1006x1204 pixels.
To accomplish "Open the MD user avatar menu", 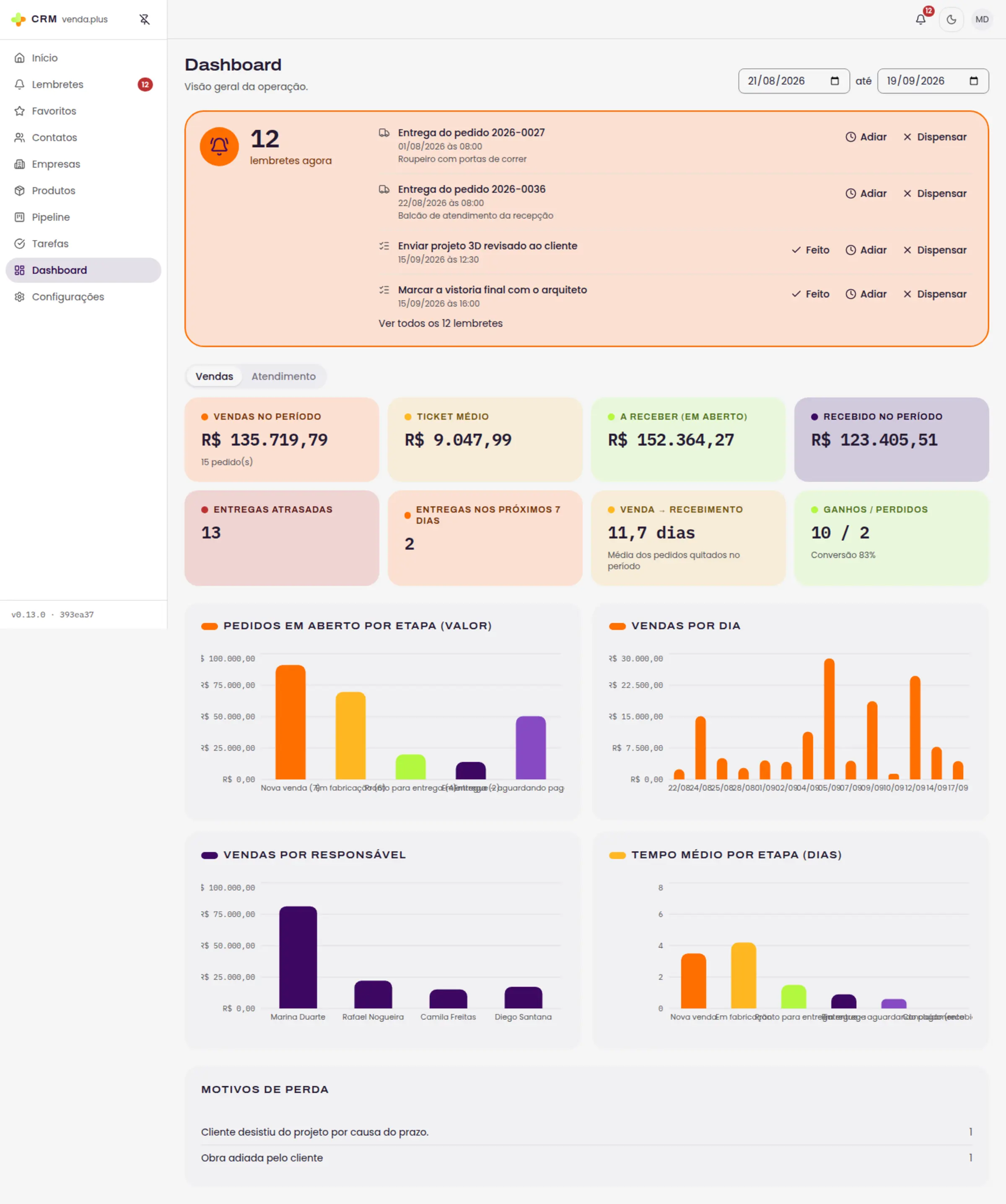I will (x=982, y=19).
